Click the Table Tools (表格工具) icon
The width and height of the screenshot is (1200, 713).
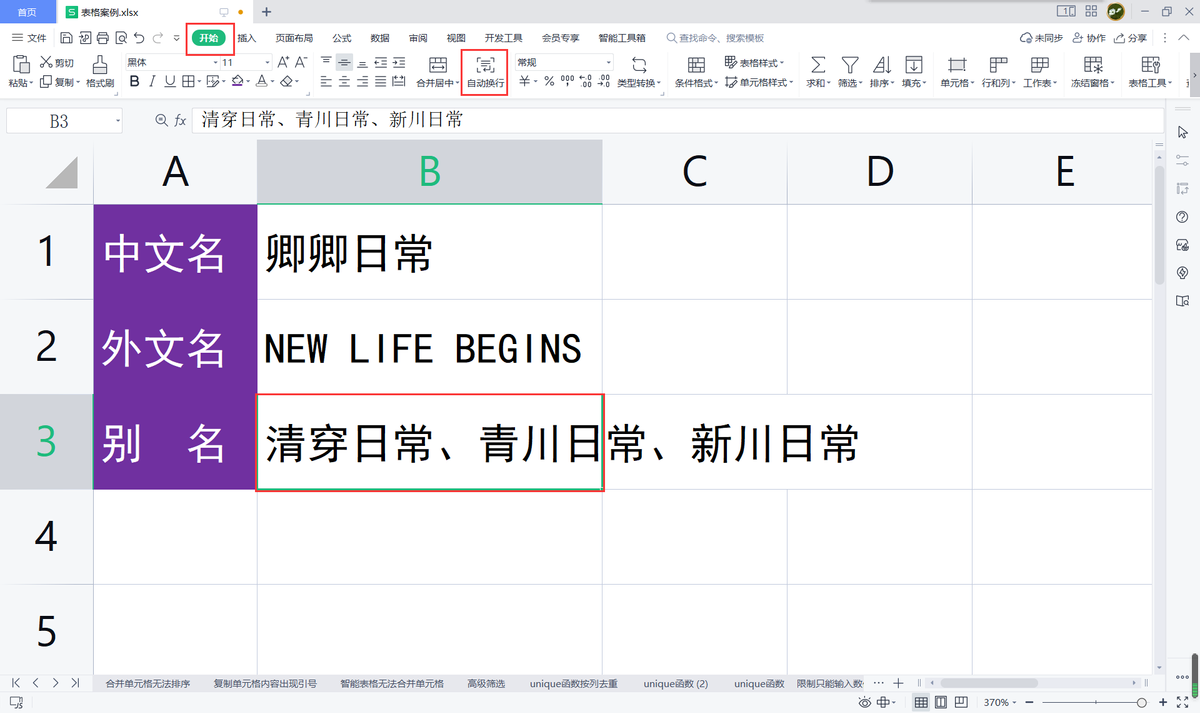click(x=1150, y=64)
